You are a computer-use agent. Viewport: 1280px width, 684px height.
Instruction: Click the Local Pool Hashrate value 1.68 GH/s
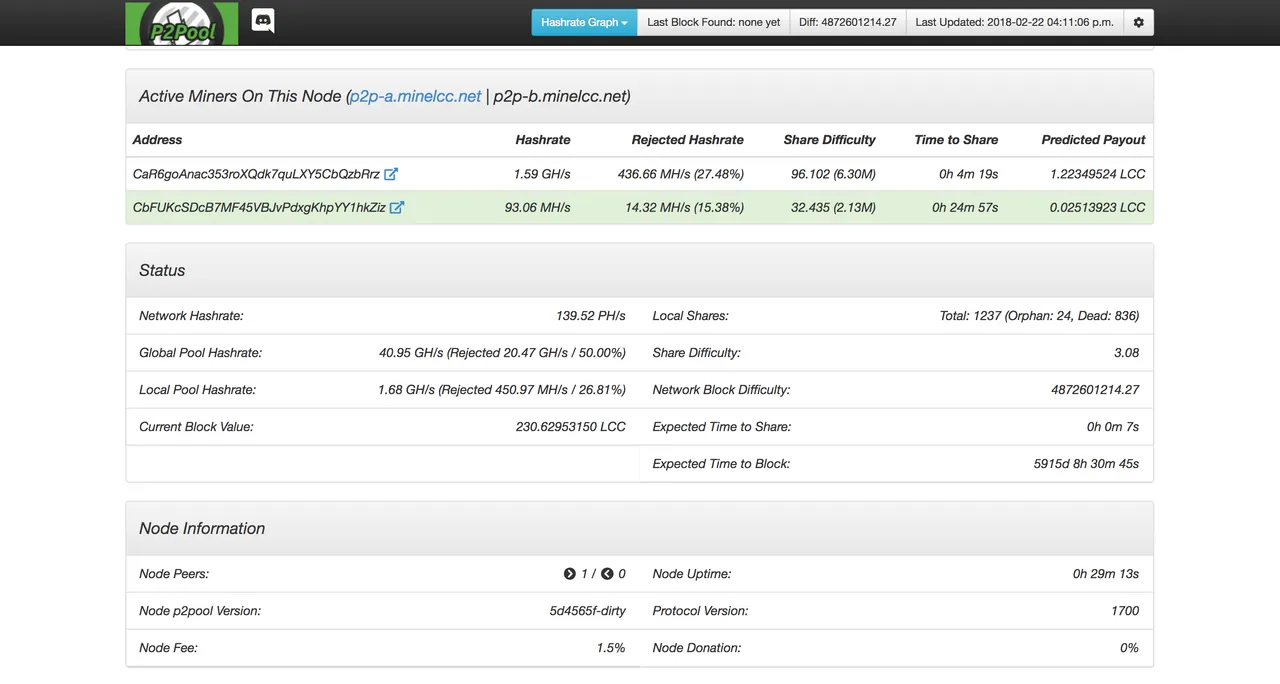click(x=502, y=390)
